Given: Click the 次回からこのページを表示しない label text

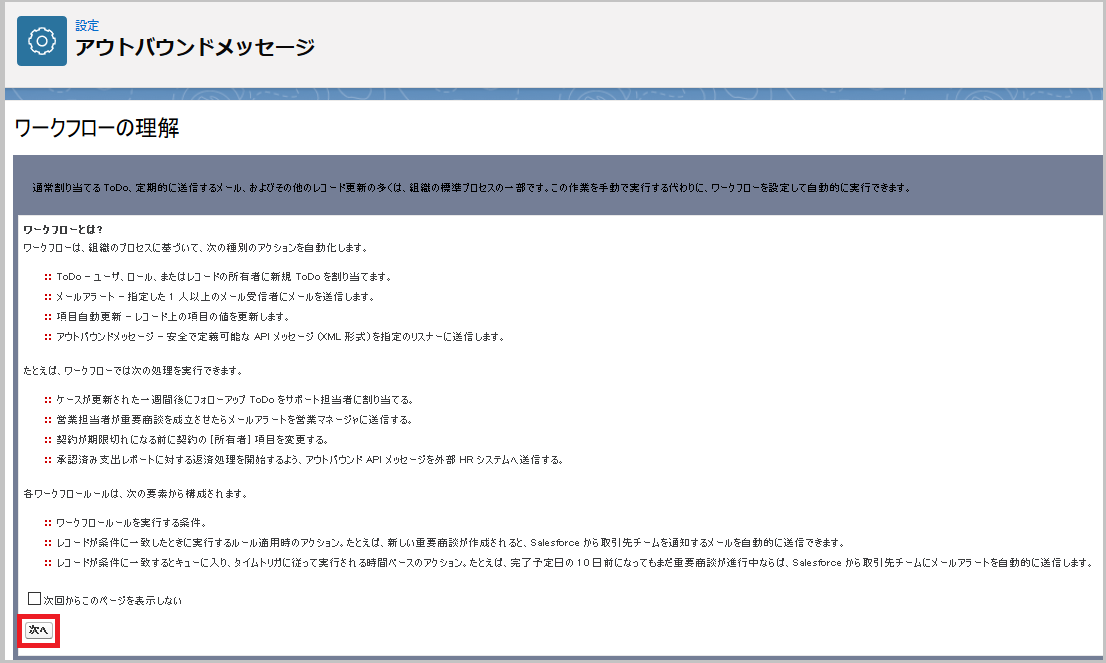Looking at the screenshot, I should coord(112,600).
